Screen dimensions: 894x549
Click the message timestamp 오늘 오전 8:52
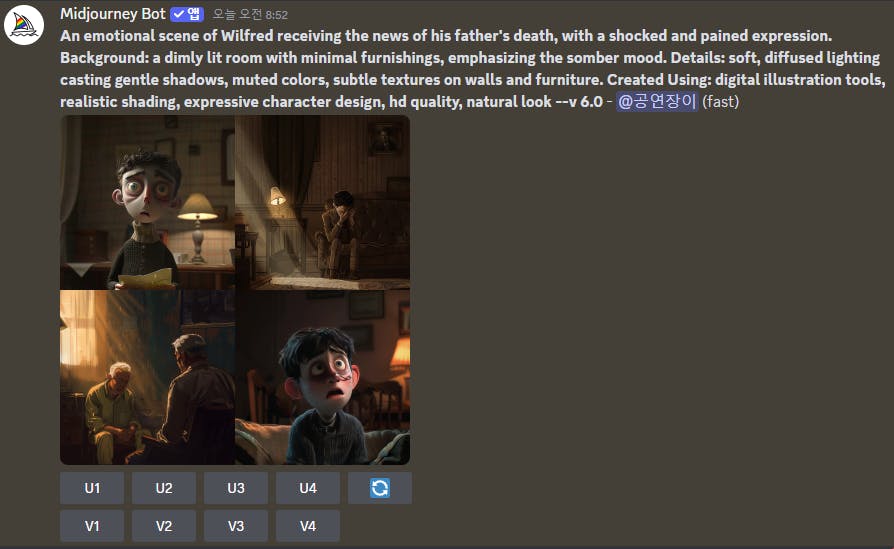pyautogui.click(x=250, y=15)
